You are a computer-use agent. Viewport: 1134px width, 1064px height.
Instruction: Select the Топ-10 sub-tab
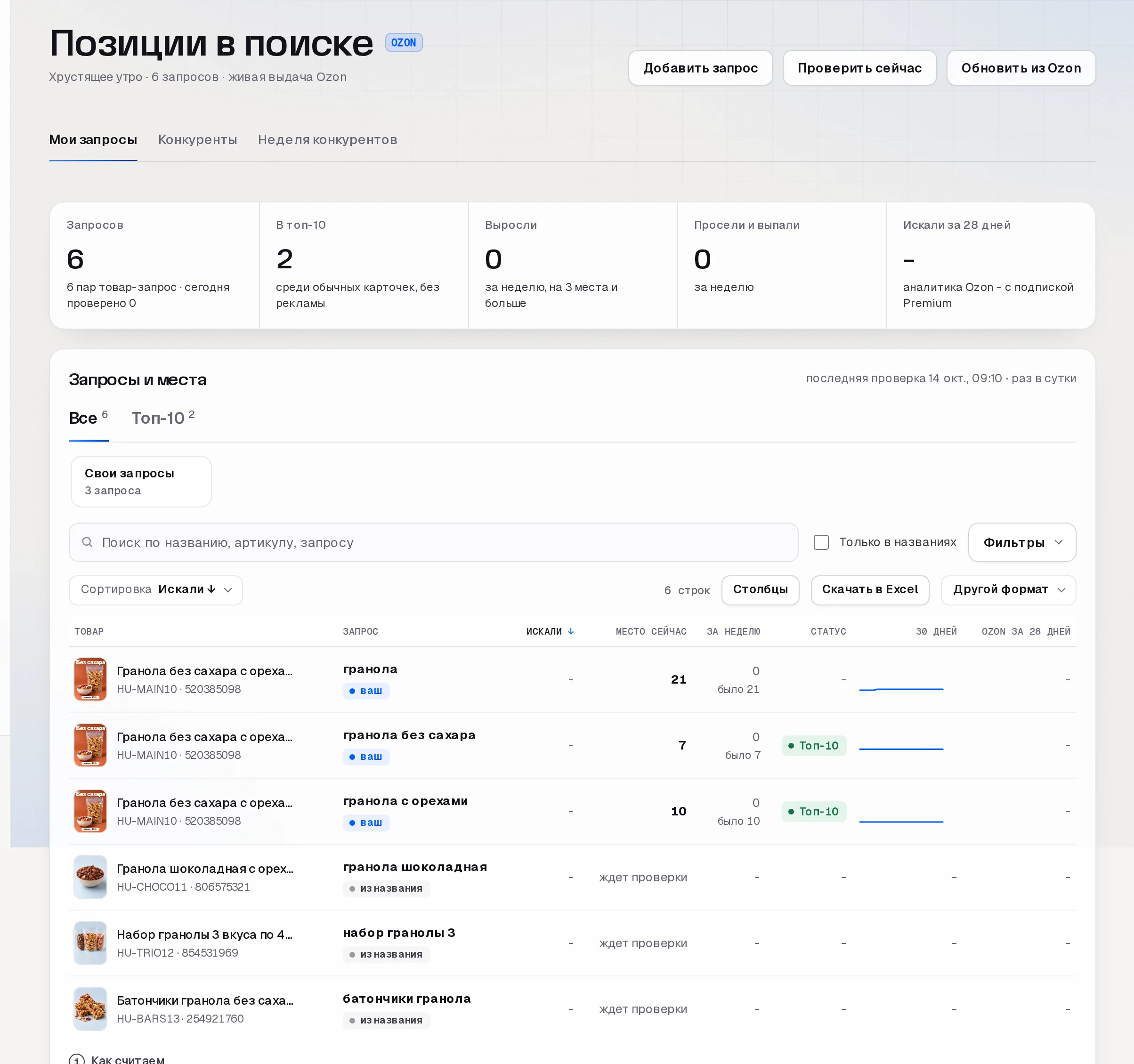click(162, 418)
